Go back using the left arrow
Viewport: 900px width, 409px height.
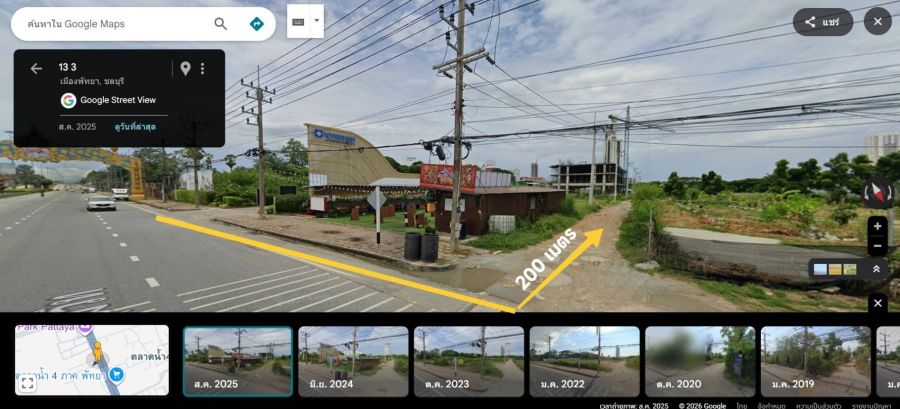pyautogui.click(x=36, y=69)
